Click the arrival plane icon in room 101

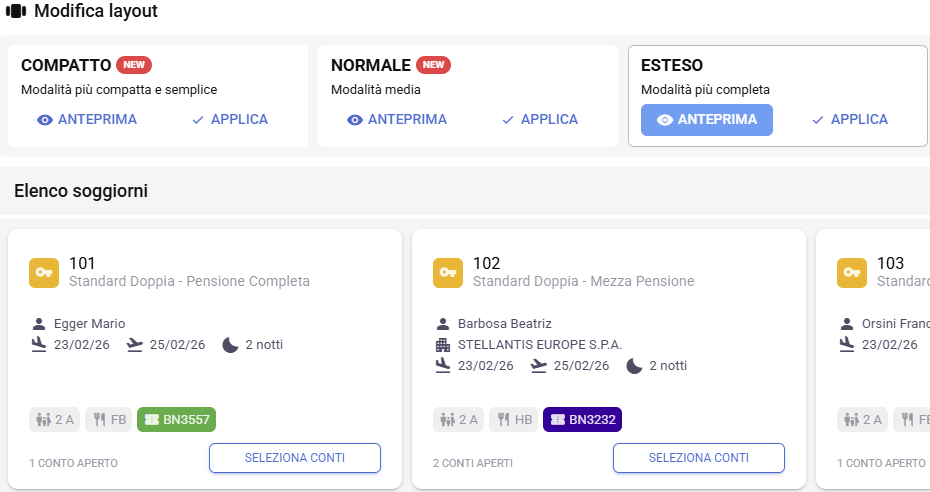[x=39, y=345]
